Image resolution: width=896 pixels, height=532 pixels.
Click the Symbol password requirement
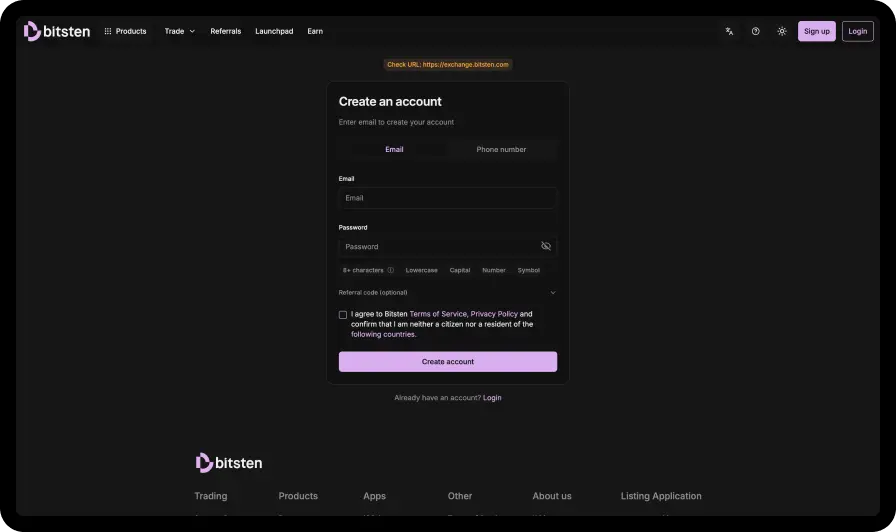pyautogui.click(x=529, y=270)
